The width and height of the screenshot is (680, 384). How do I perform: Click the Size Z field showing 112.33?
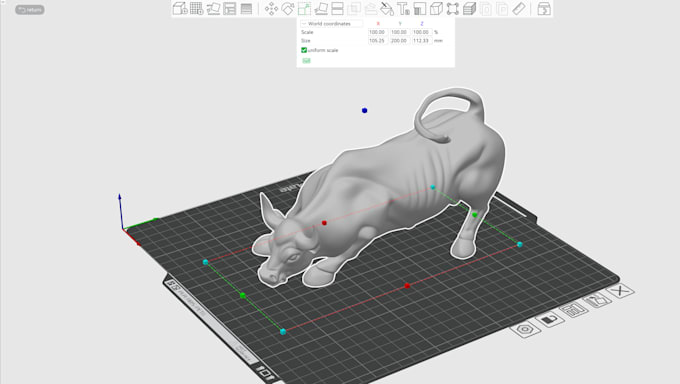(x=422, y=40)
